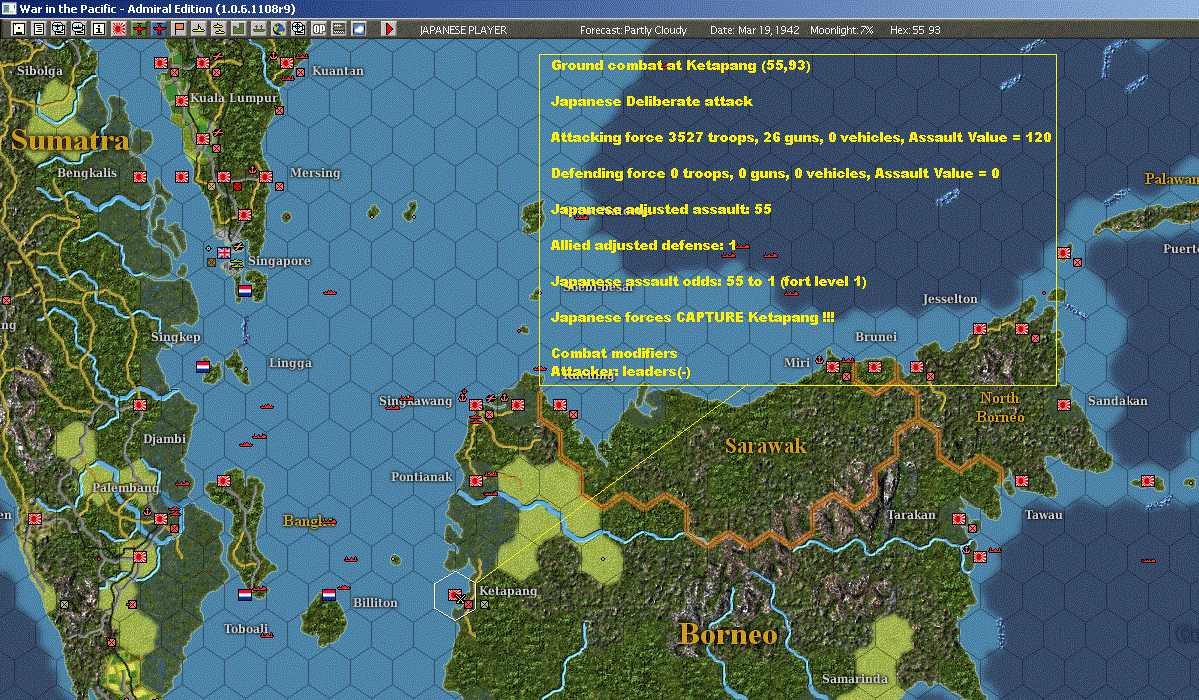The height and width of the screenshot is (700, 1199).
Task: Select the Japanese base at Jesselton
Action: click(980, 329)
